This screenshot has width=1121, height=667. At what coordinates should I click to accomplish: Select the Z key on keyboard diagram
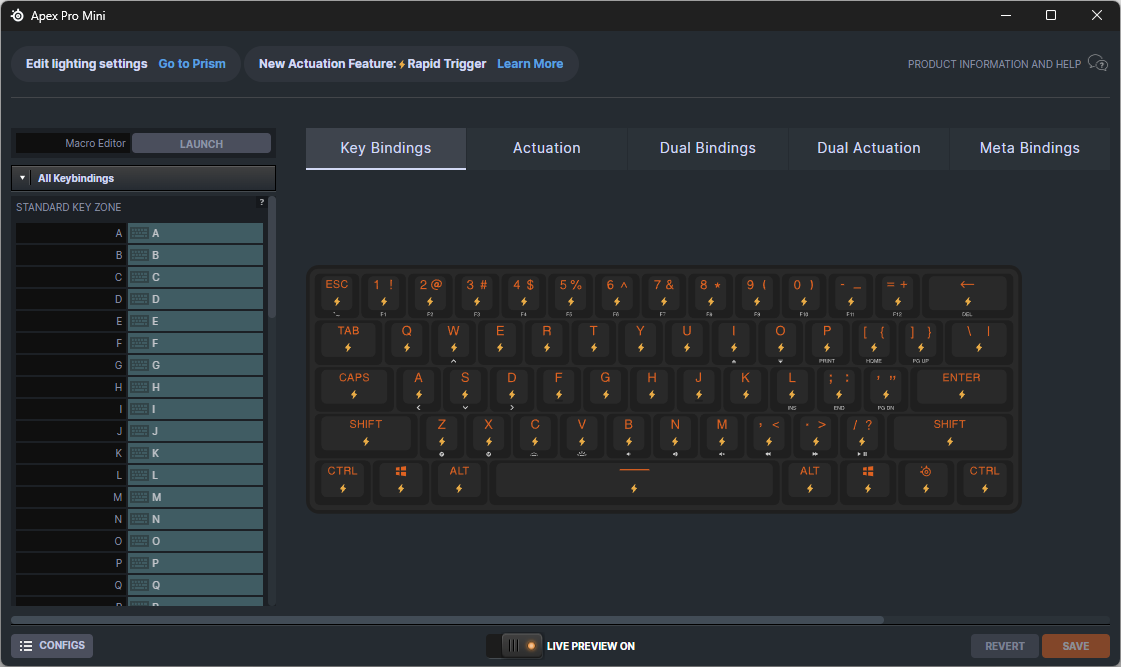(442, 435)
